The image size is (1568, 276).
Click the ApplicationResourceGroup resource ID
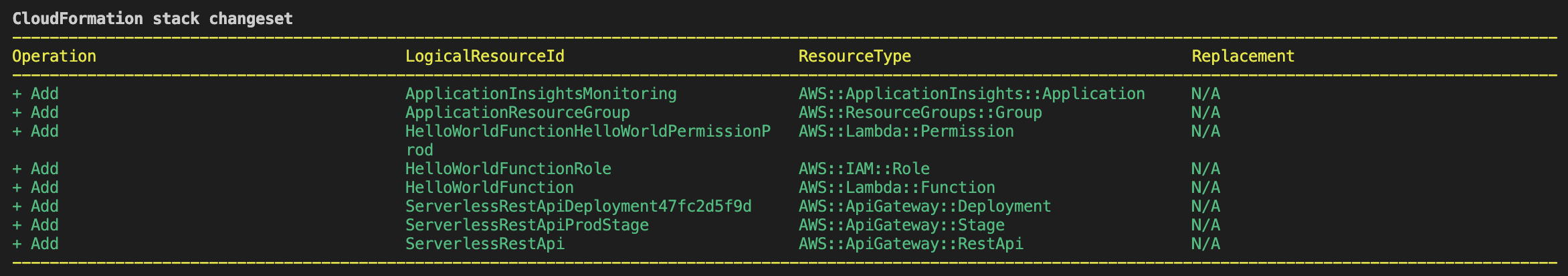coord(518,113)
